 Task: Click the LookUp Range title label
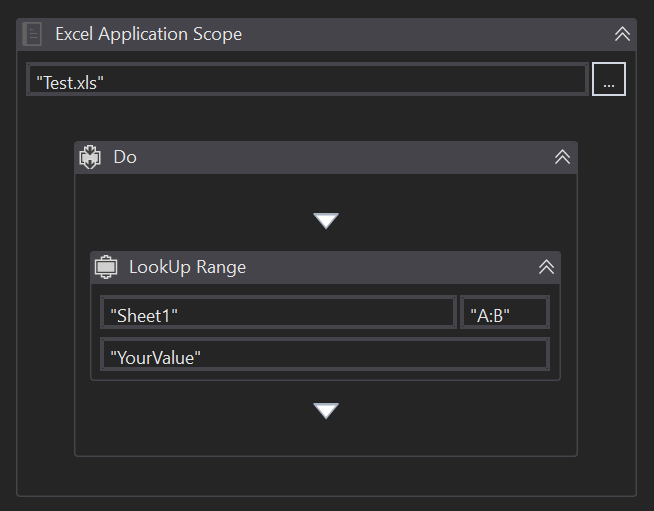187,267
